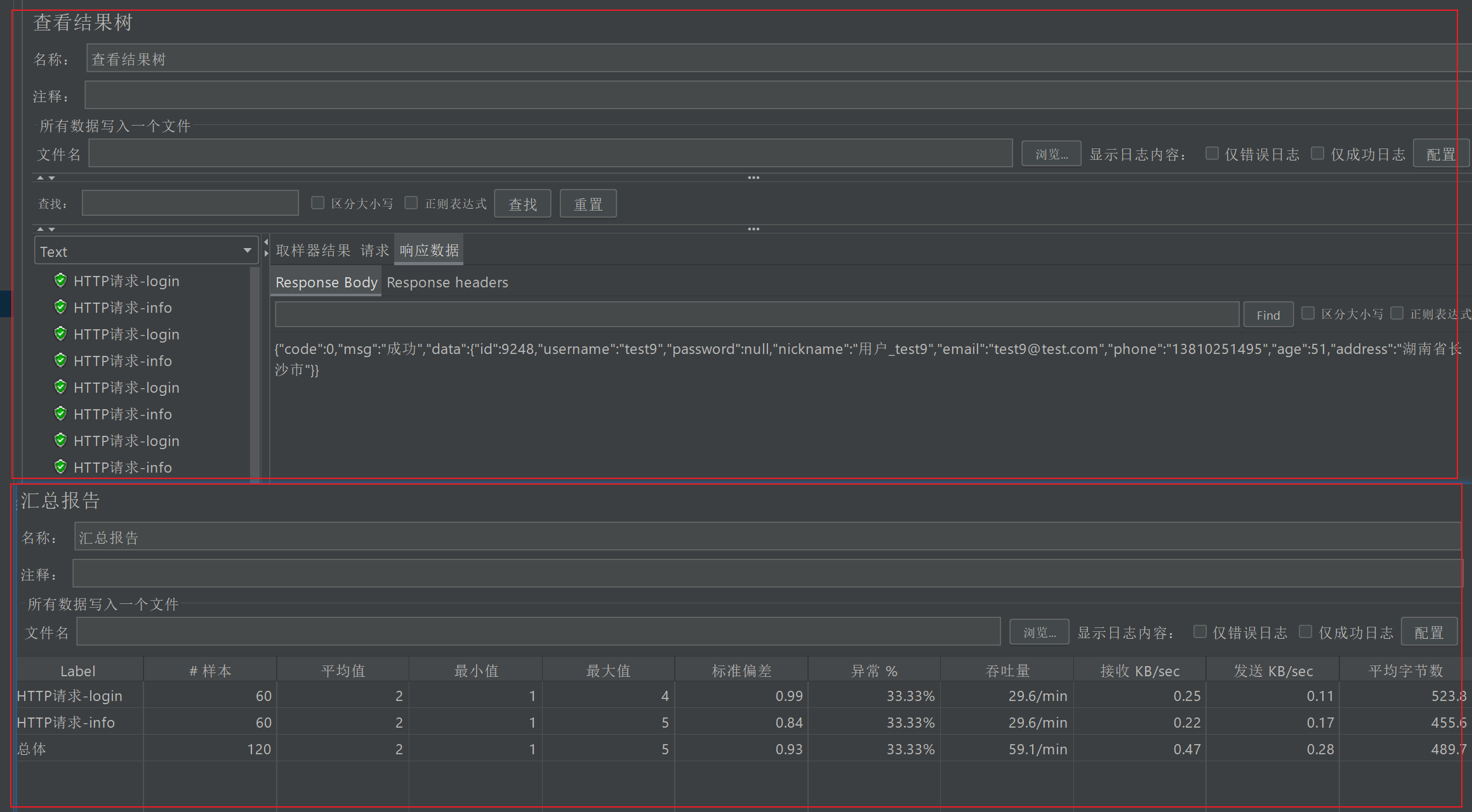
Task: Enable 仅错误日志 checkbox in 汇总报告 panel
Action: (1200, 632)
